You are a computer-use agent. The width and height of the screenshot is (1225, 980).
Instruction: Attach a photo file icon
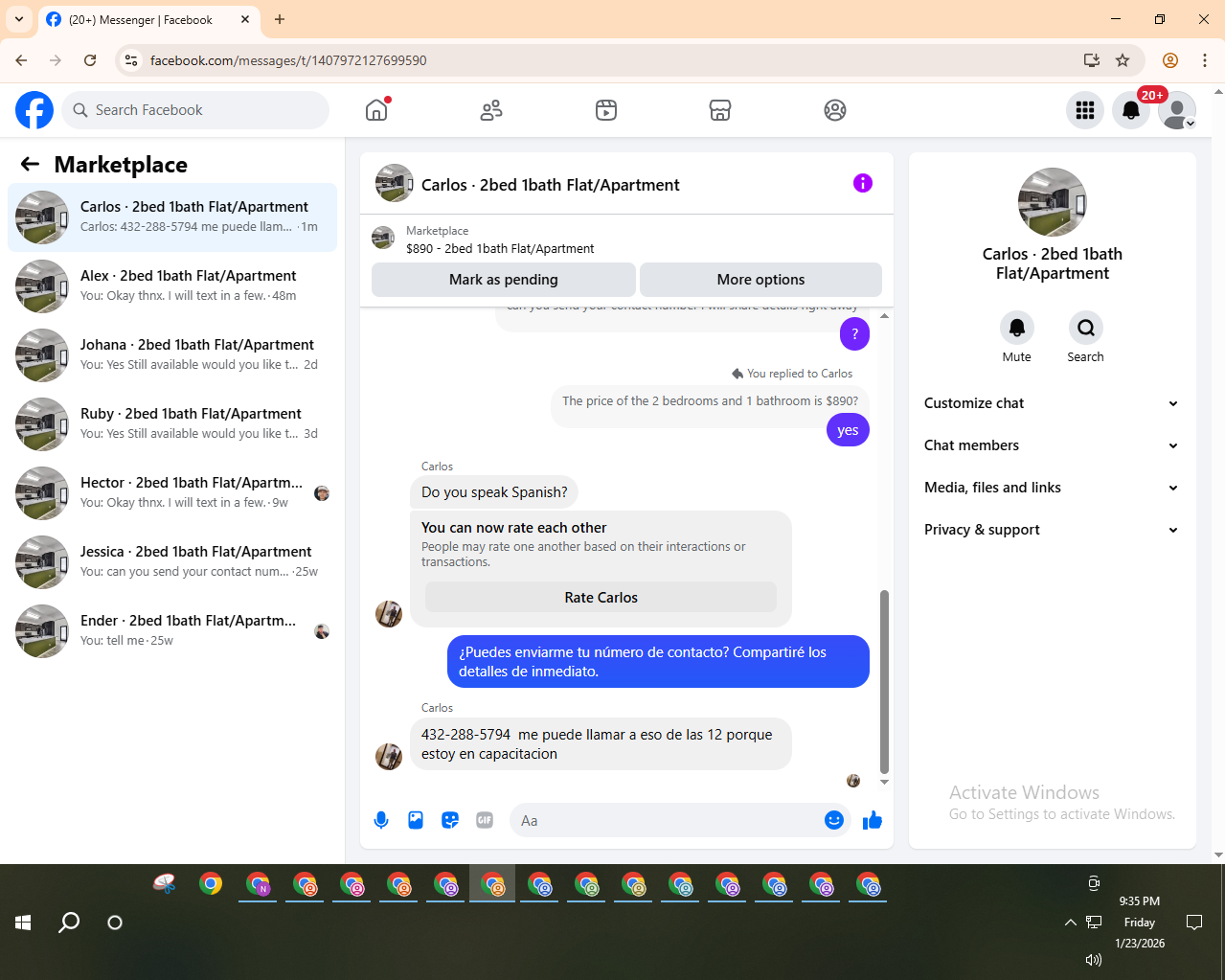pyautogui.click(x=416, y=820)
